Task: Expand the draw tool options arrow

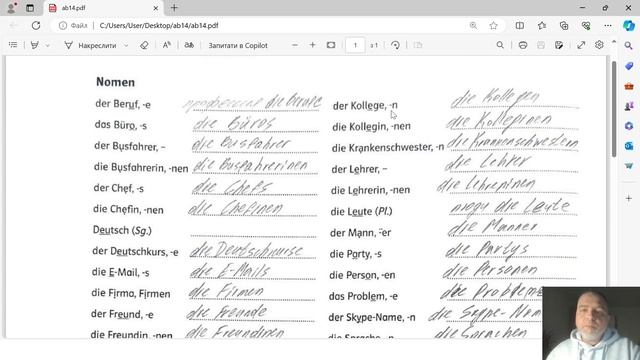Action: [126, 45]
